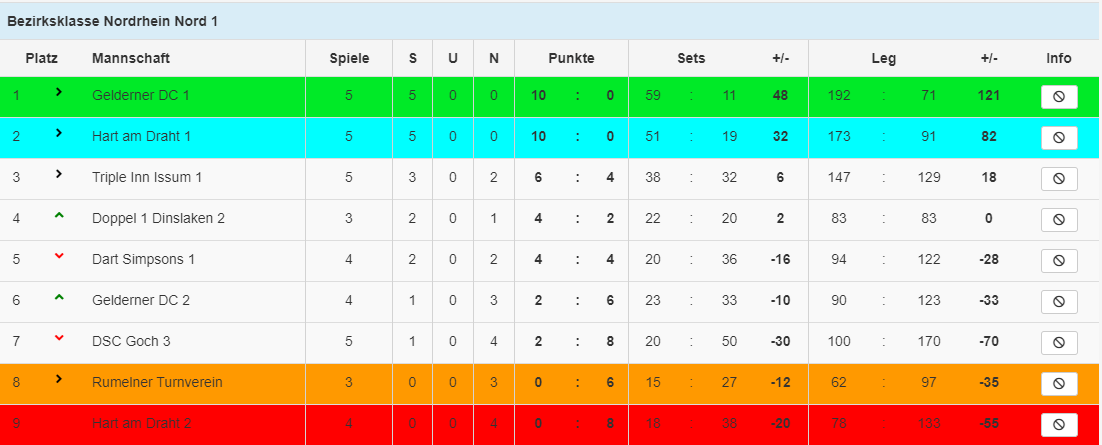Open info for Rumelner Turnverein
Screen dimensions: 1102x445
coord(1058,384)
